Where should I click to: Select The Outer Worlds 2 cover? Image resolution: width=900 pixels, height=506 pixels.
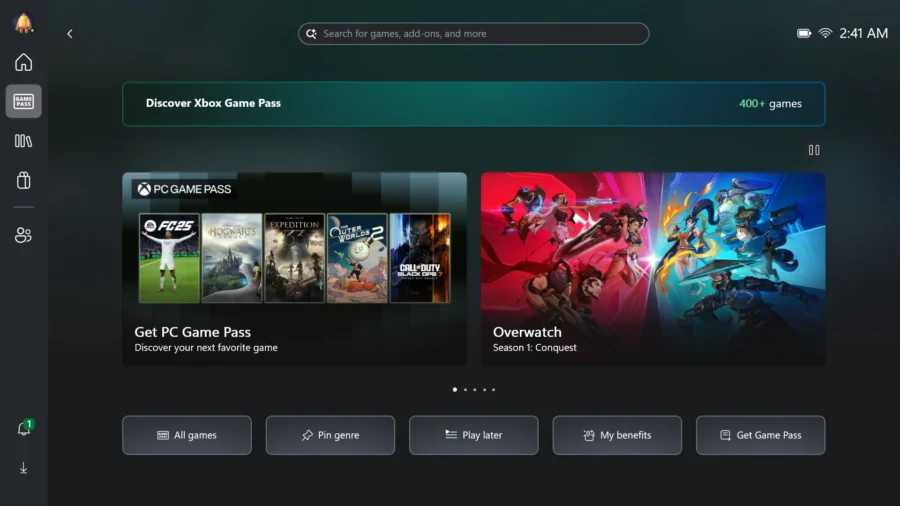coord(357,258)
